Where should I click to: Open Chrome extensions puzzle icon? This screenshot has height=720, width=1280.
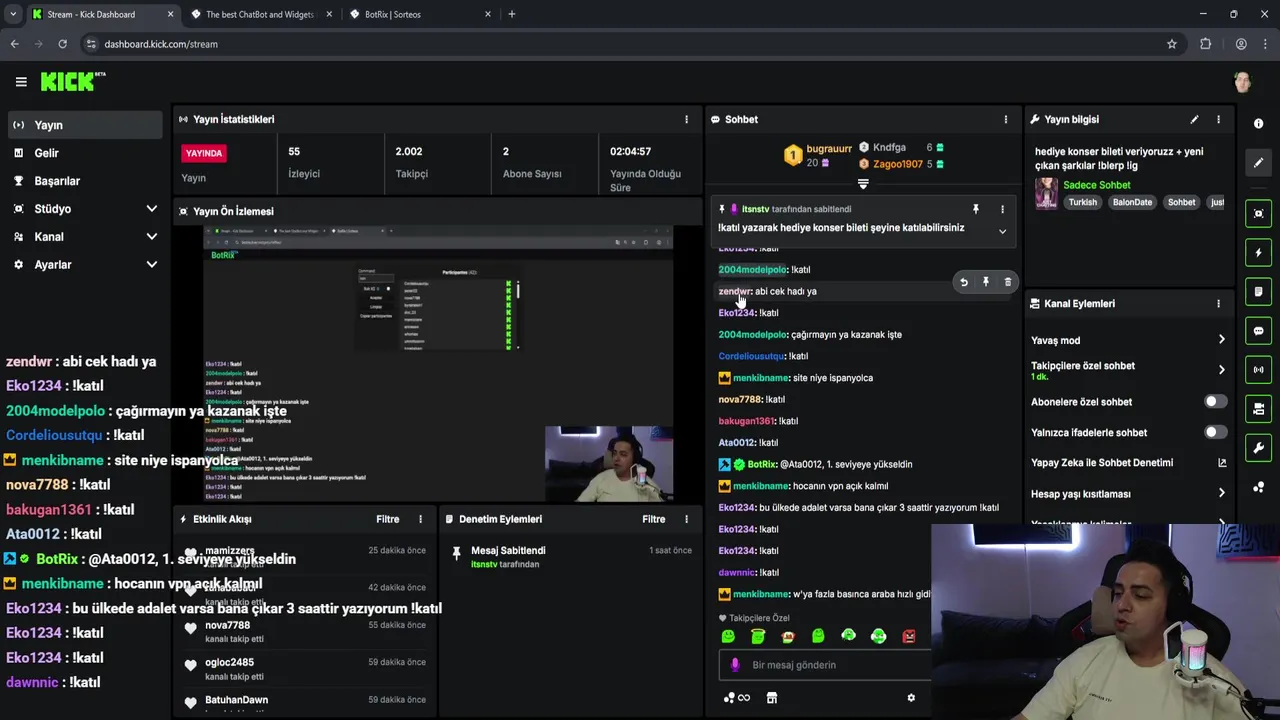point(1205,44)
